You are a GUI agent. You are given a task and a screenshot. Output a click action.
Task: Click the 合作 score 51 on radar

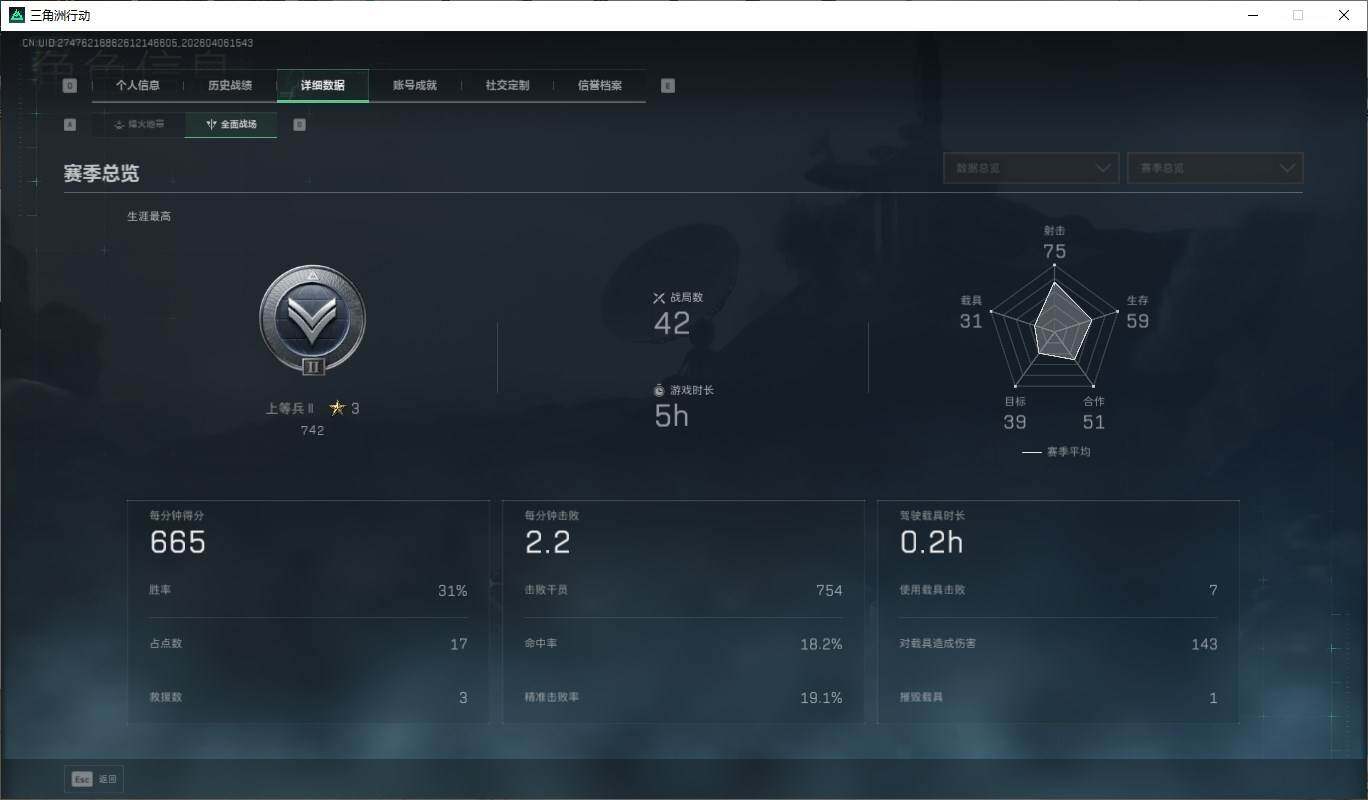pyautogui.click(x=1094, y=422)
